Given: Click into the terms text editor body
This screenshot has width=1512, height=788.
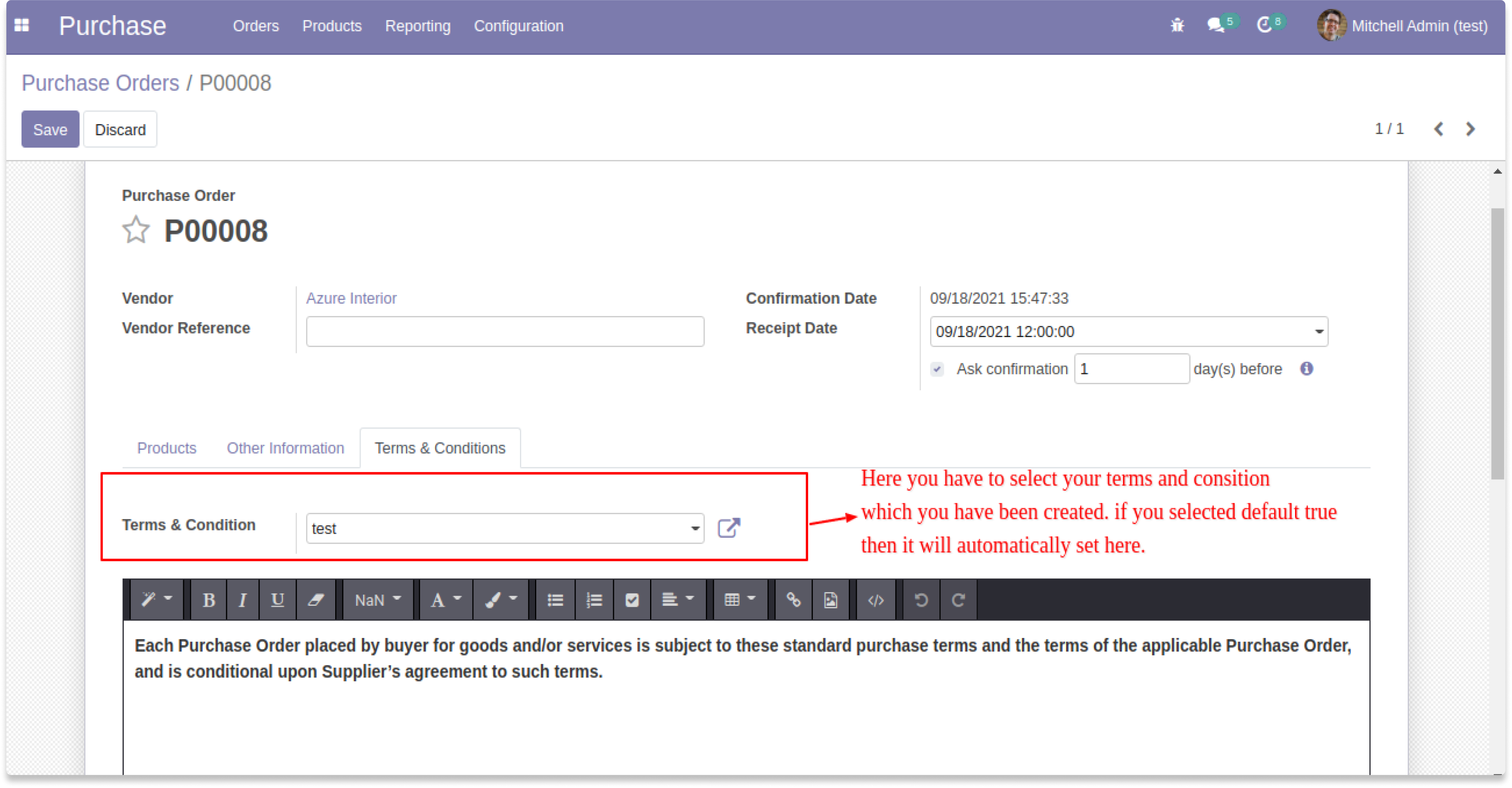Looking at the screenshot, I should pyautogui.click(x=746, y=697).
